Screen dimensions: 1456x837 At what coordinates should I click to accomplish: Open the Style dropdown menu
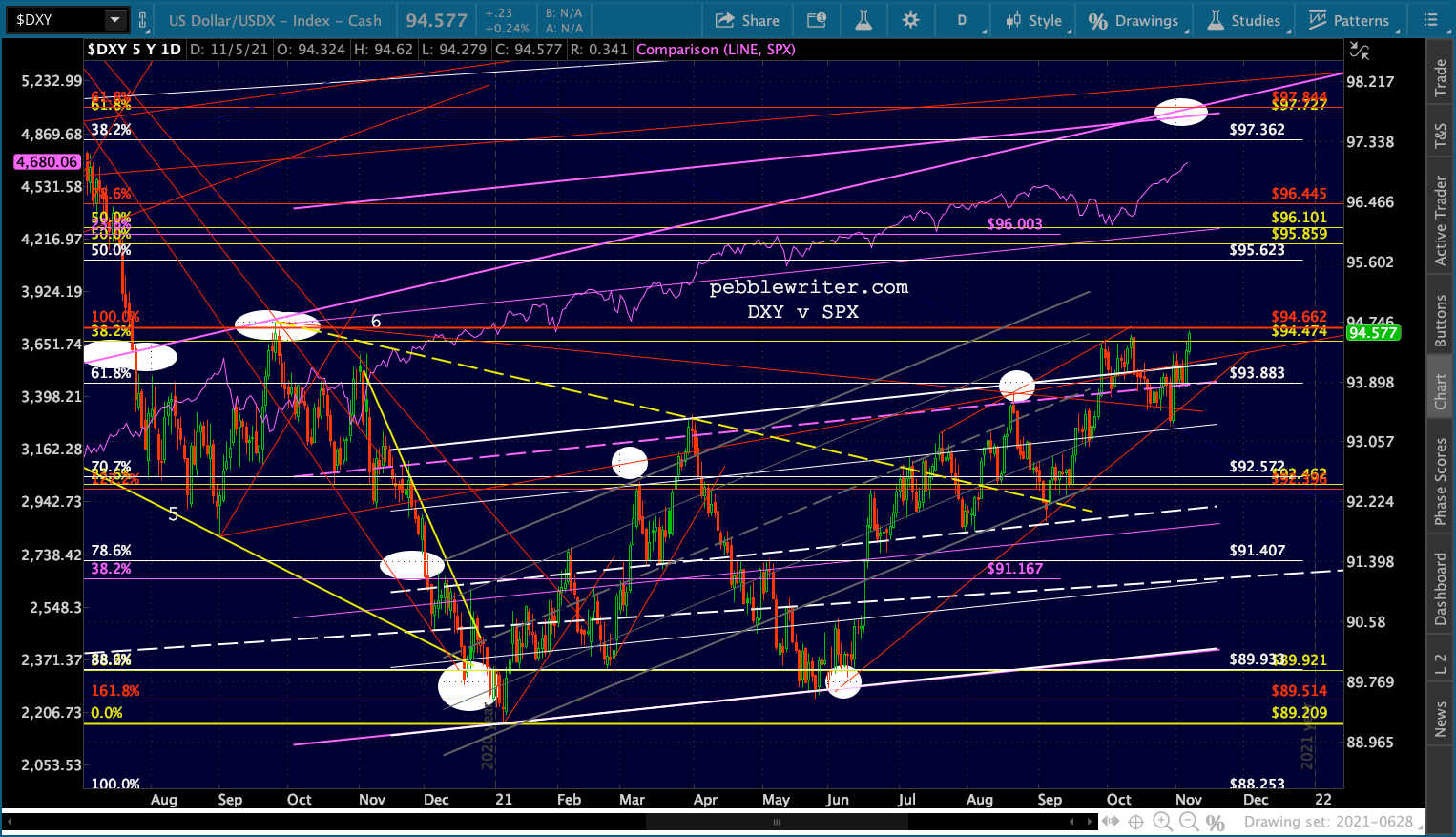[1033, 20]
